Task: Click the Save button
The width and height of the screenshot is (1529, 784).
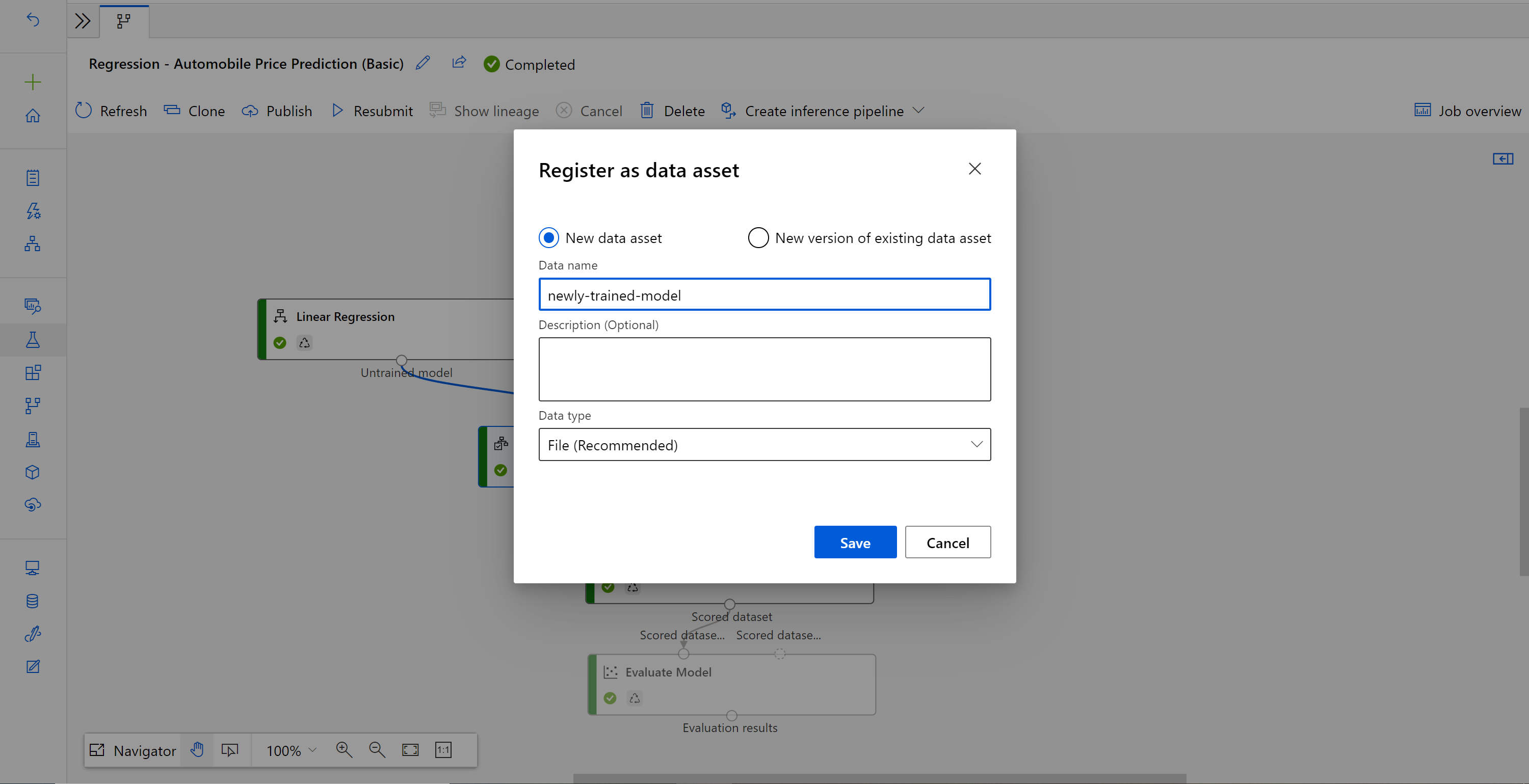Action: [855, 542]
